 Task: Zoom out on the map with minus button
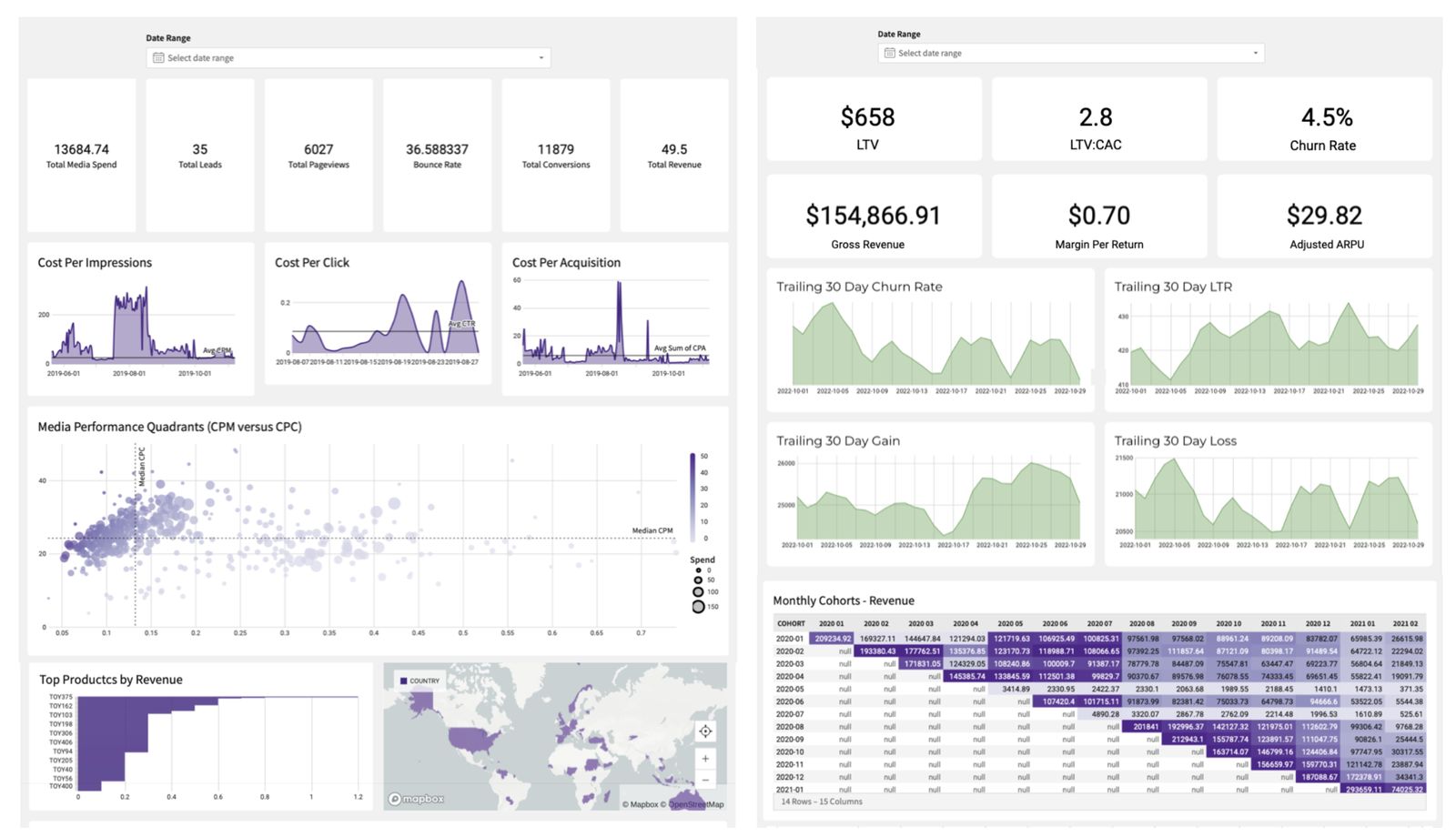click(705, 781)
